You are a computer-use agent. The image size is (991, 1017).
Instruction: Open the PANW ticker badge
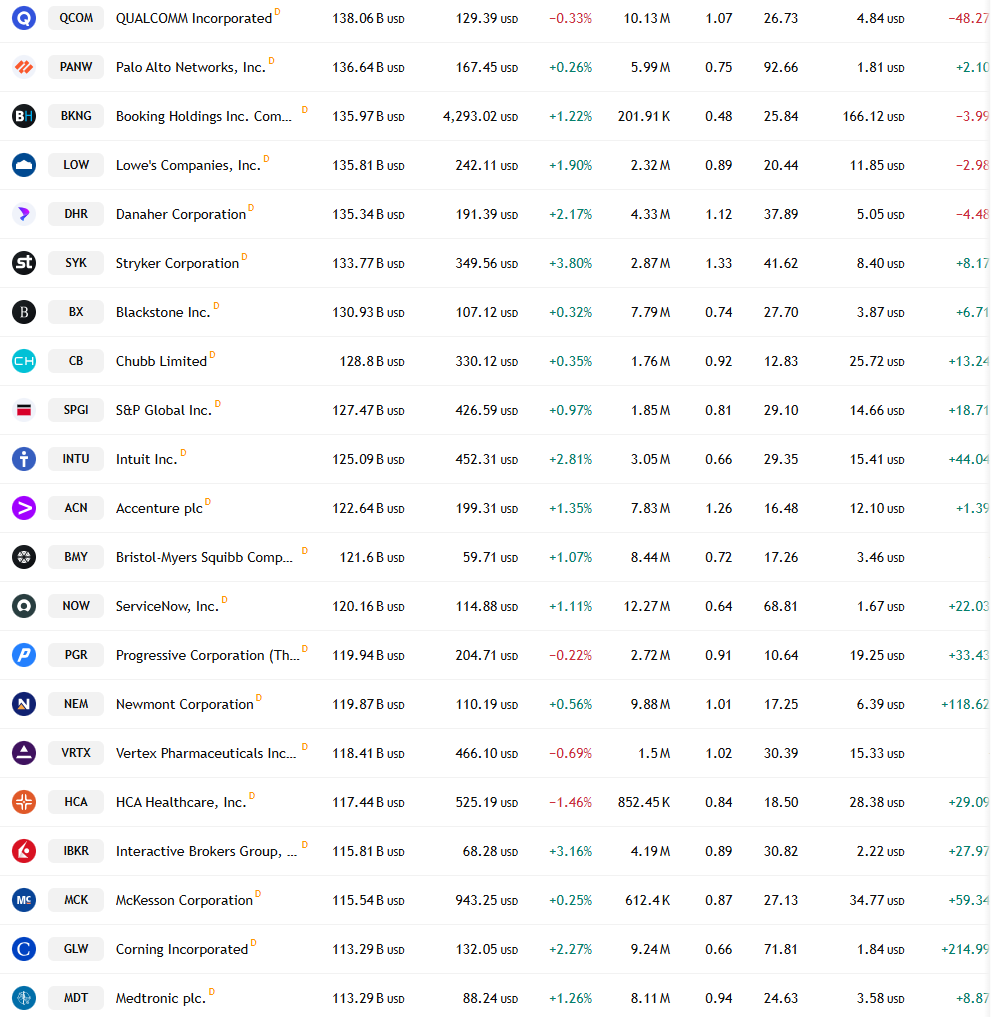(76, 67)
